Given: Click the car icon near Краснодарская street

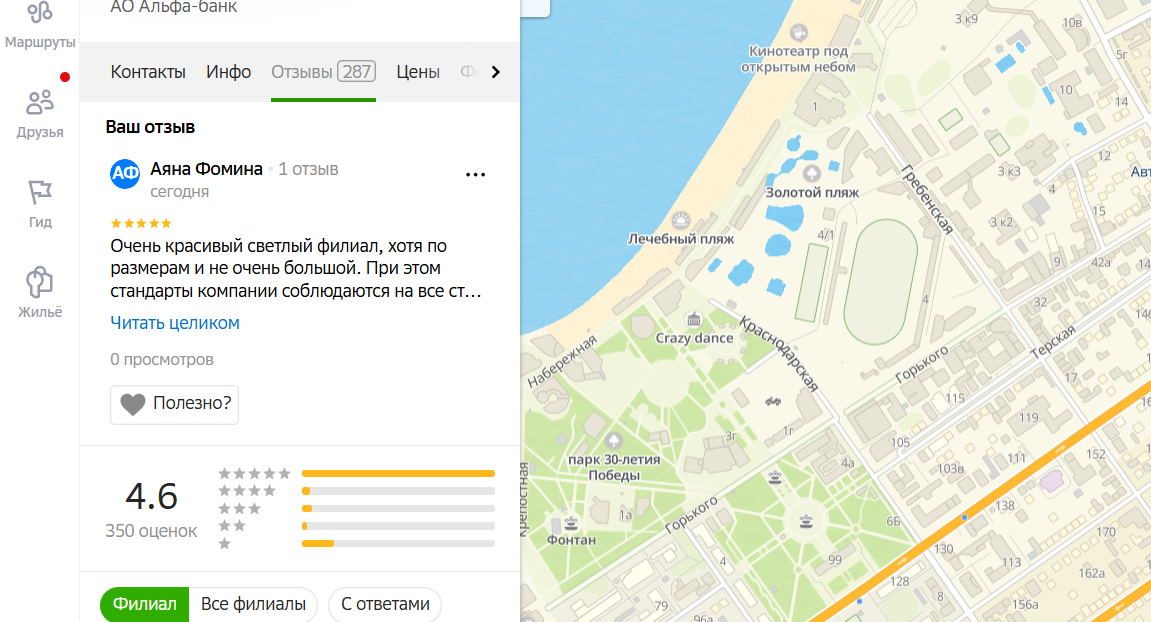Looking at the screenshot, I should tap(773, 402).
